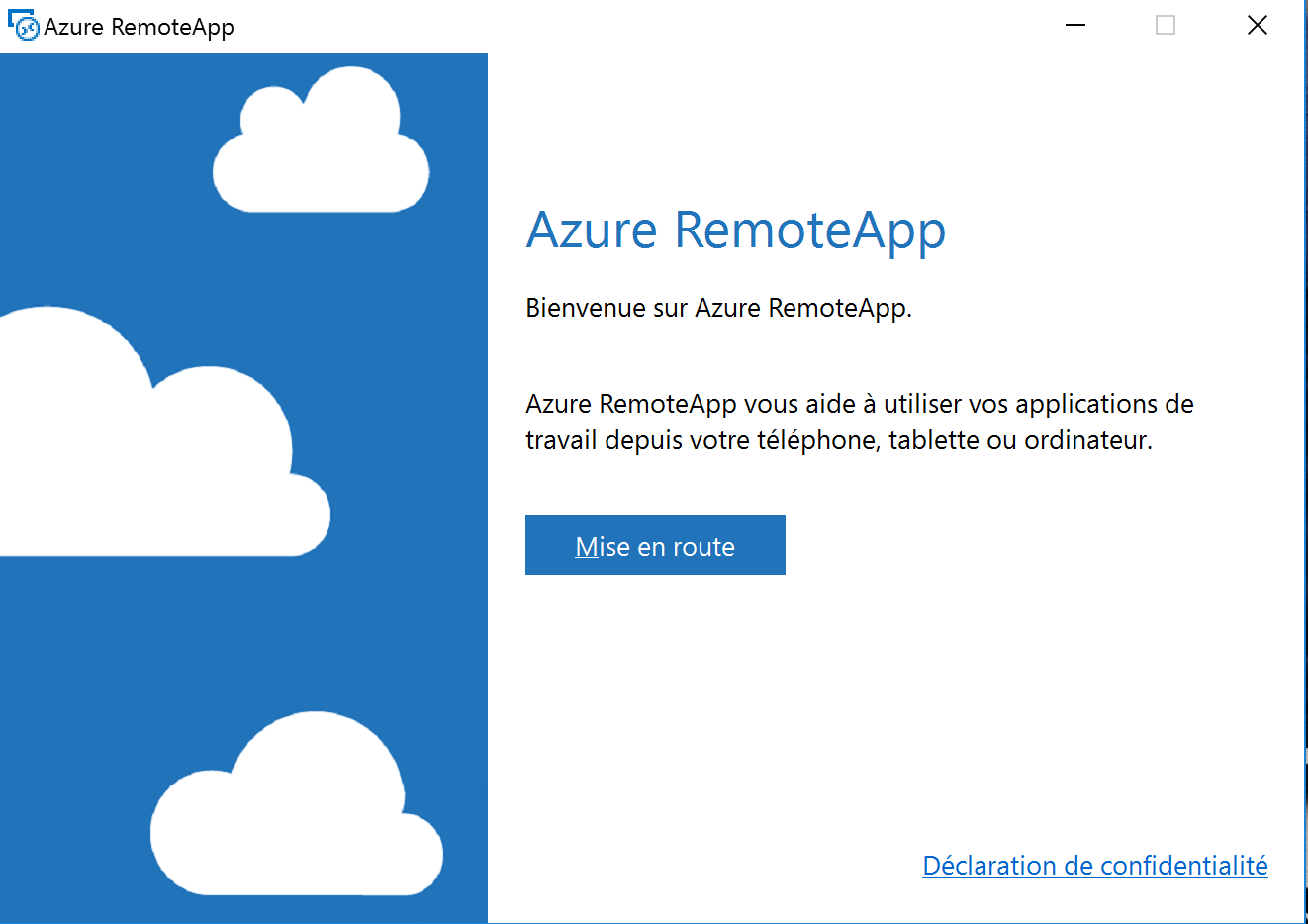Click the window title text in title bar
Image resolution: width=1308 pixels, height=924 pixels.
[x=139, y=27]
